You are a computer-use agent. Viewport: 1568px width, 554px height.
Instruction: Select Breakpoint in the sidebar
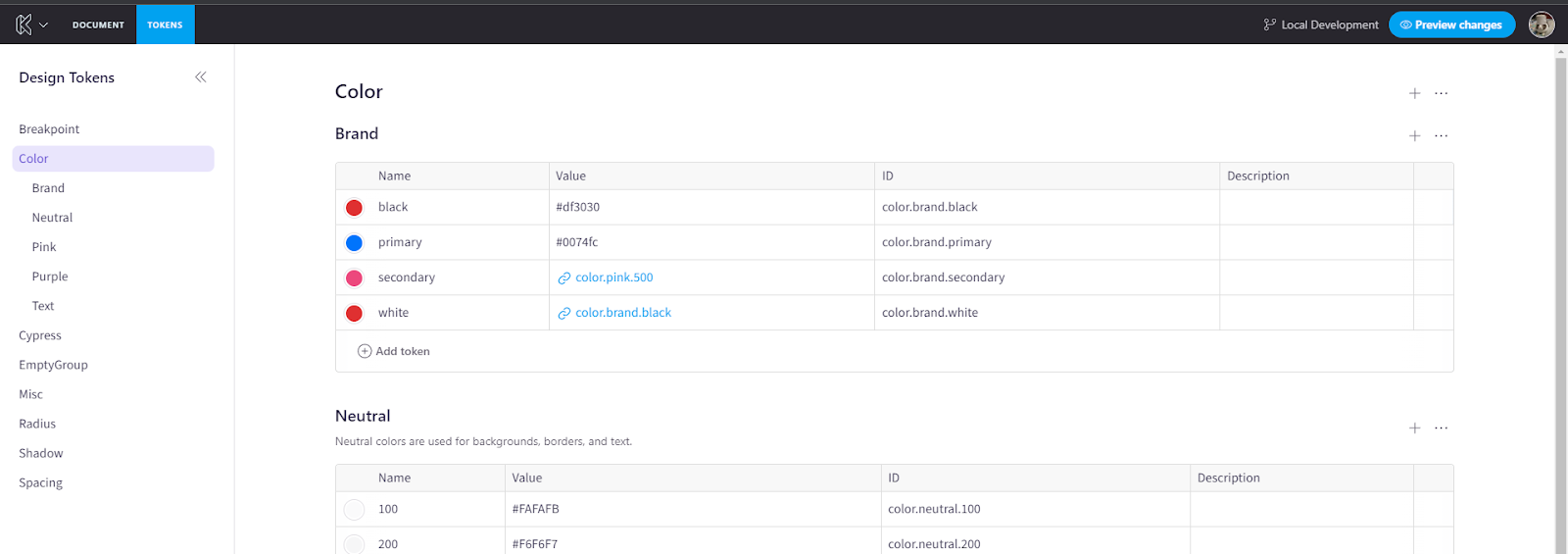coord(49,129)
